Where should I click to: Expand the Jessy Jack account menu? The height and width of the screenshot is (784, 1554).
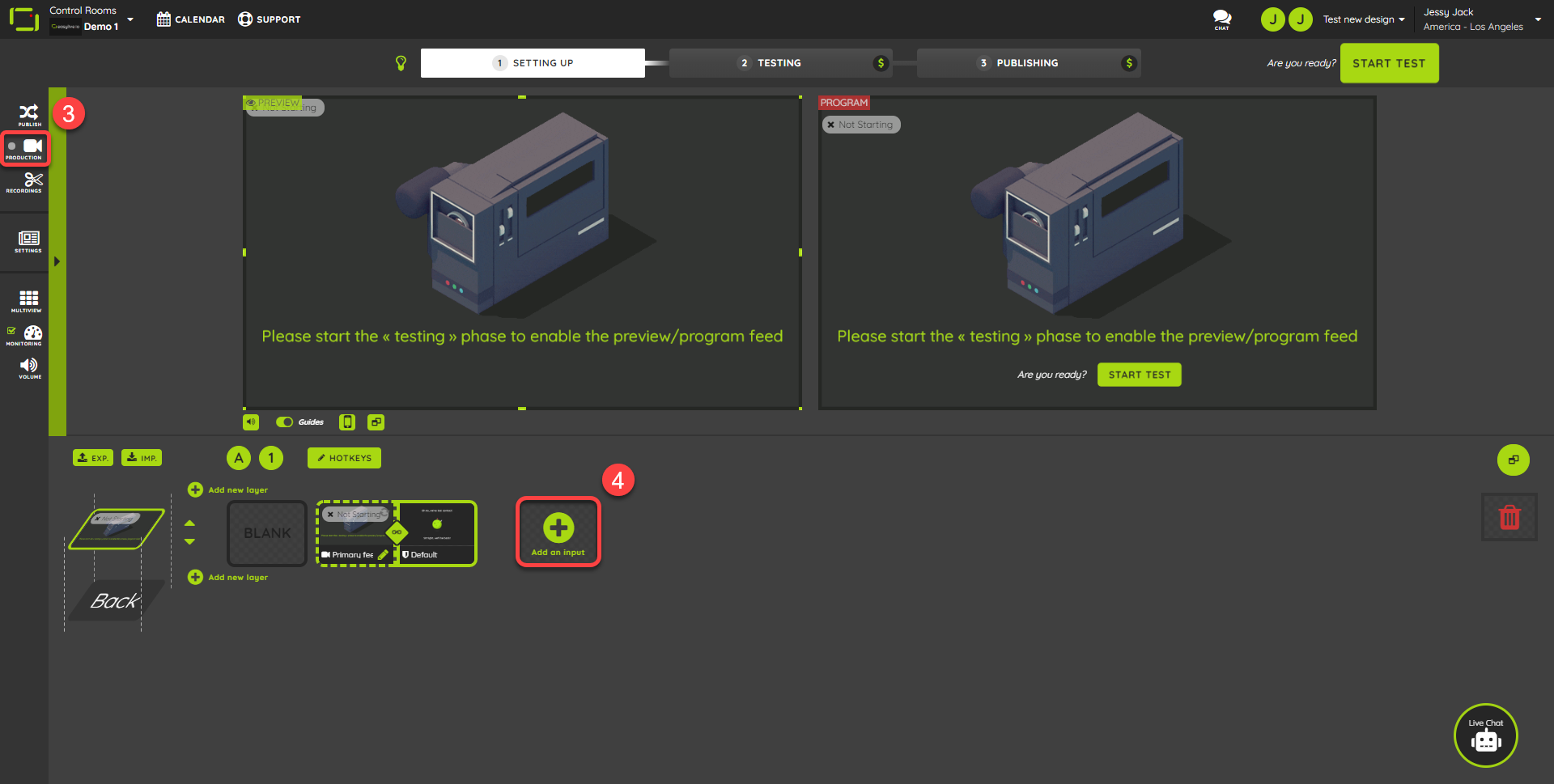pyautogui.click(x=1482, y=19)
